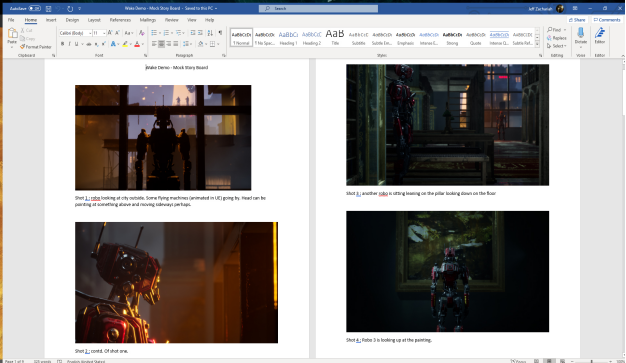
Task: Save document from Quick Access Toolbar
Action: point(48,8)
